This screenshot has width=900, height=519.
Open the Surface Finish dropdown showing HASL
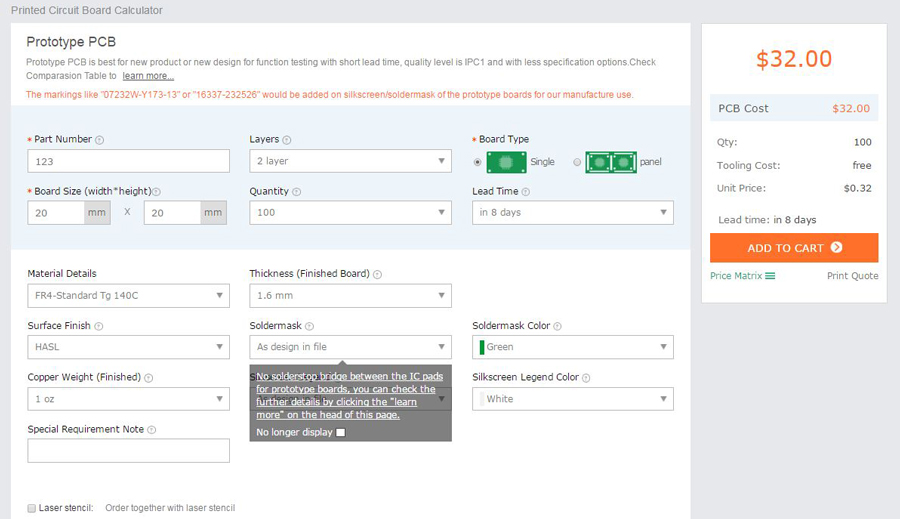128,347
